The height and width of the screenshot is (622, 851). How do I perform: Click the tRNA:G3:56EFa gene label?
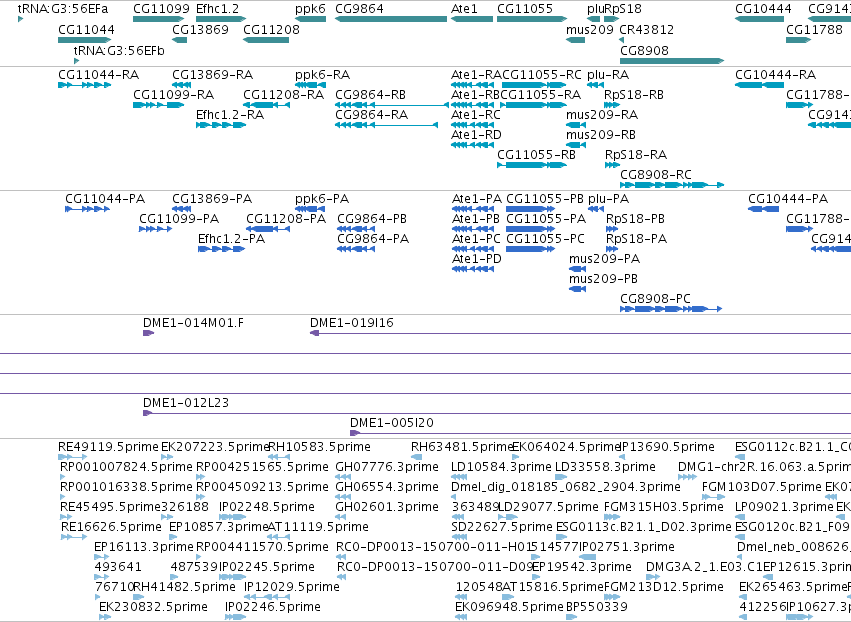click(x=63, y=9)
